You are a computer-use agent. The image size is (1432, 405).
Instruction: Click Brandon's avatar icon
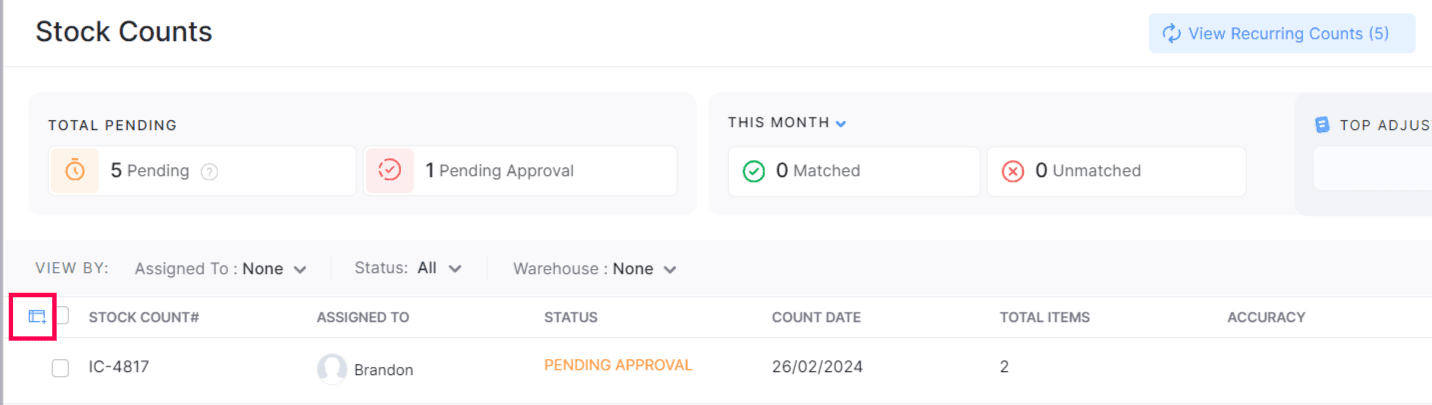tap(332, 369)
